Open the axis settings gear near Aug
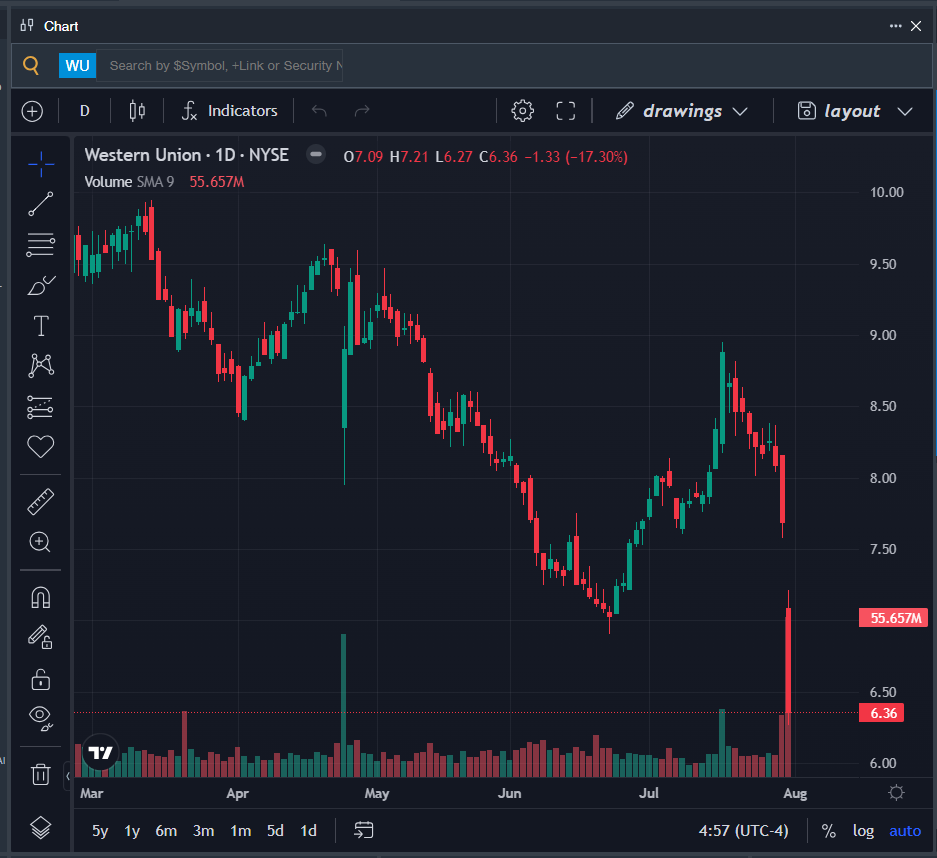This screenshot has width=937, height=858. click(x=896, y=793)
